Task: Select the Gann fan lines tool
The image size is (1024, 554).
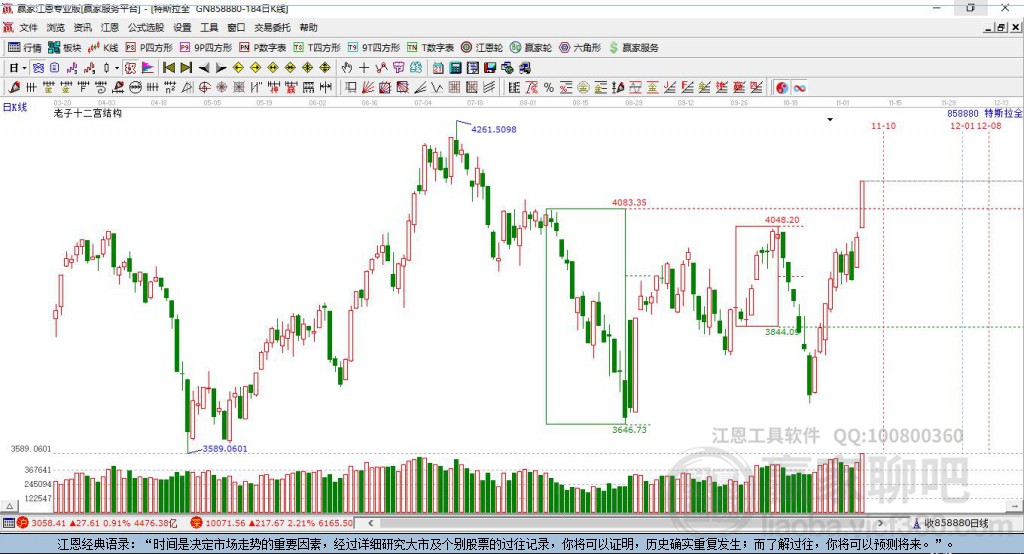Action: [x=368, y=87]
